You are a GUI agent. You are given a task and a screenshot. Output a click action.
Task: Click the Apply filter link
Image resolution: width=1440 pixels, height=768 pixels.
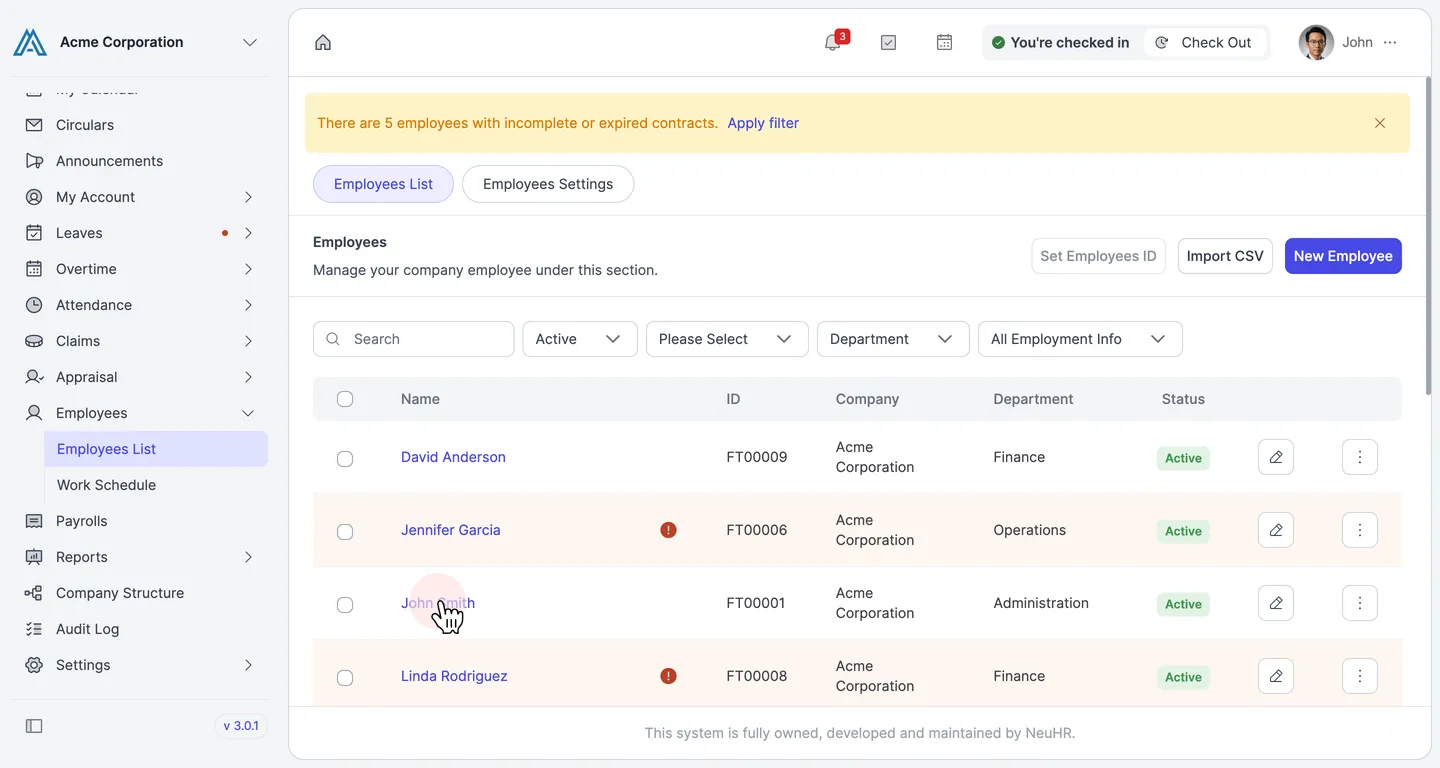click(x=763, y=123)
